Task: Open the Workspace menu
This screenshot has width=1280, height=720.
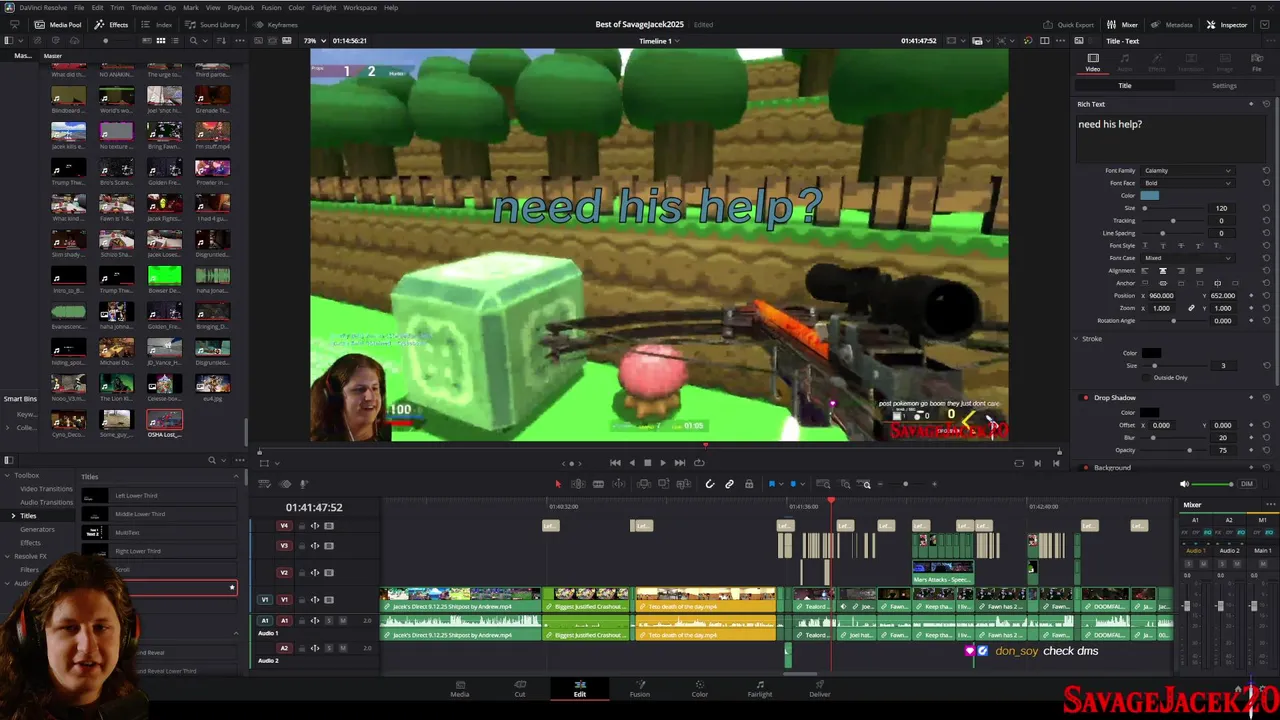Action: pyautogui.click(x=360, y=7)
